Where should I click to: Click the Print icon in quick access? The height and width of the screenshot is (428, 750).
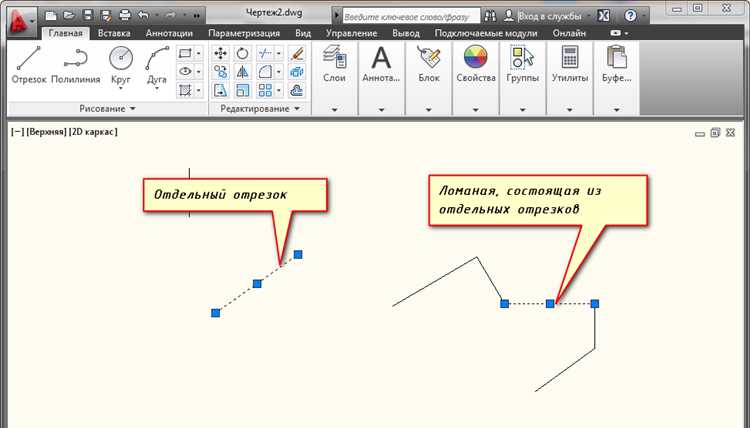coord(124,16)
